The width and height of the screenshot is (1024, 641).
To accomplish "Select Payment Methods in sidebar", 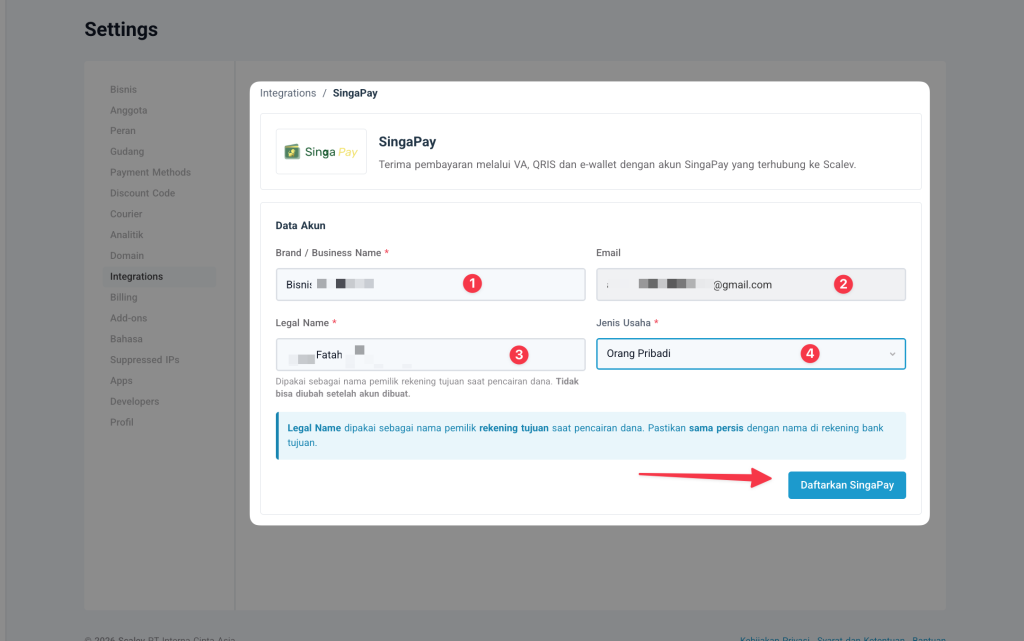I will click(x=150, y=172).
